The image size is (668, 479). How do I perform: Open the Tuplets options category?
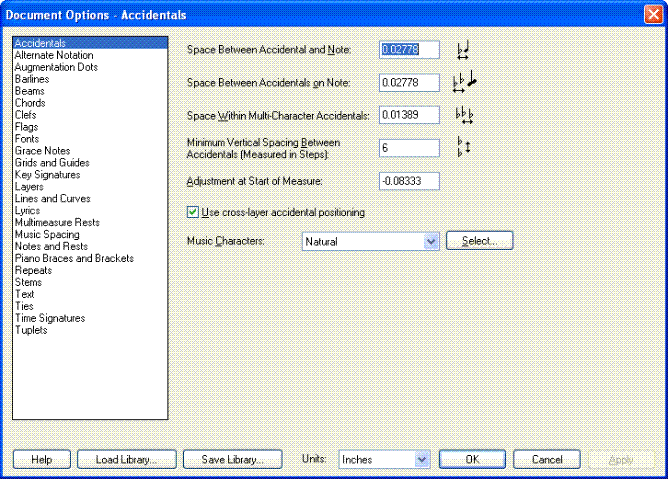31,330
